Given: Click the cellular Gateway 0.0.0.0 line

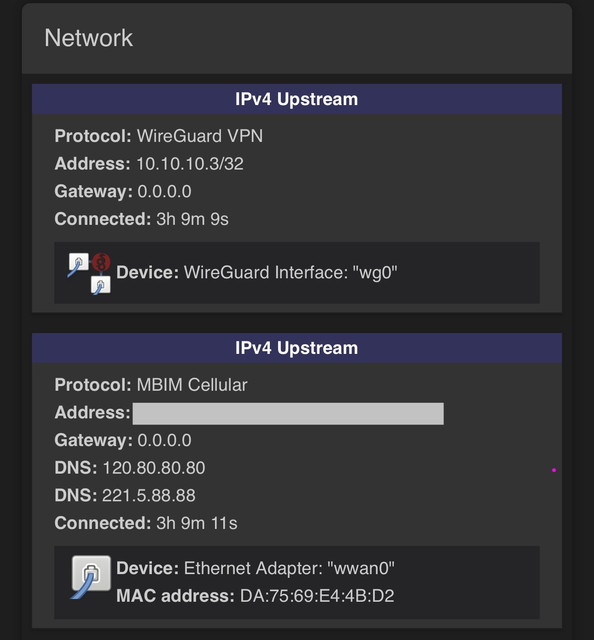Looking at the screenshot, I should [123, 440].
